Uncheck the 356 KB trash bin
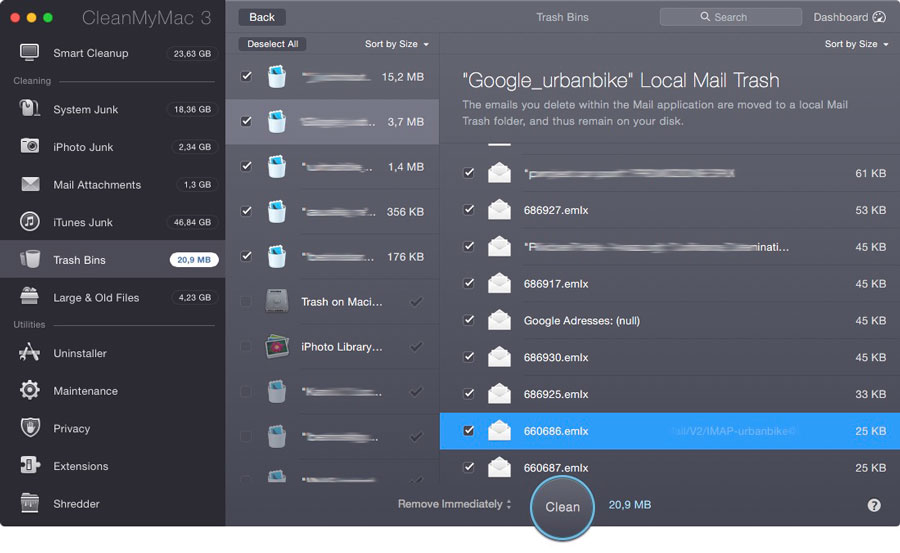 (x=246, y=211)
